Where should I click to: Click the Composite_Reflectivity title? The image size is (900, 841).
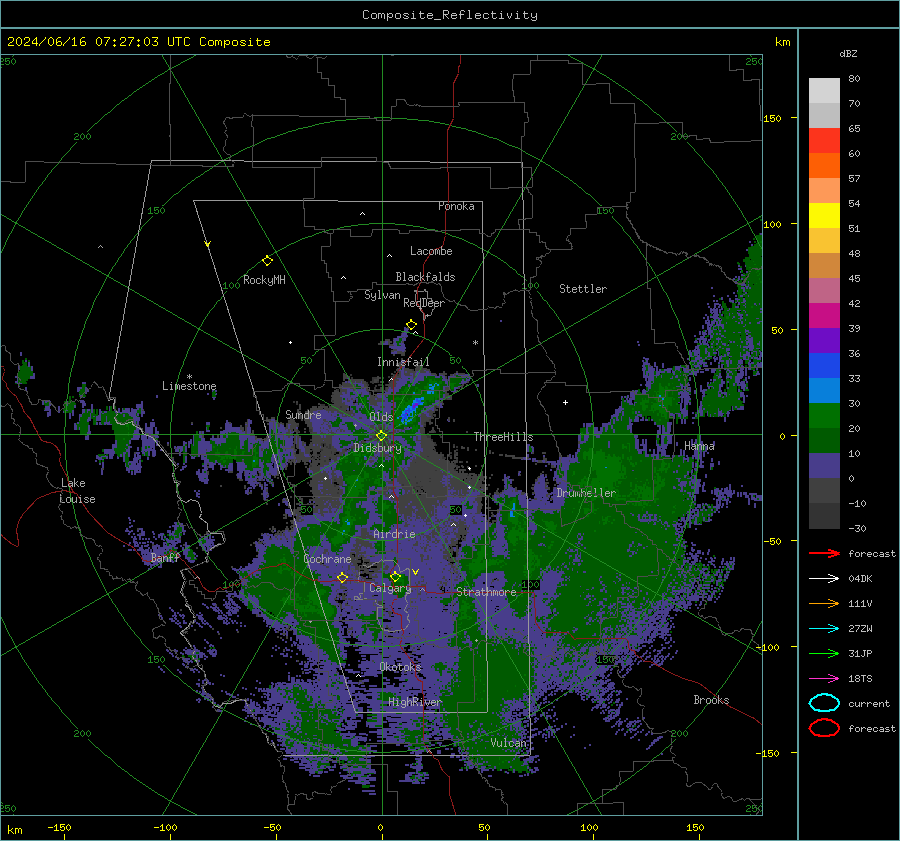click(x=449, y=15)
